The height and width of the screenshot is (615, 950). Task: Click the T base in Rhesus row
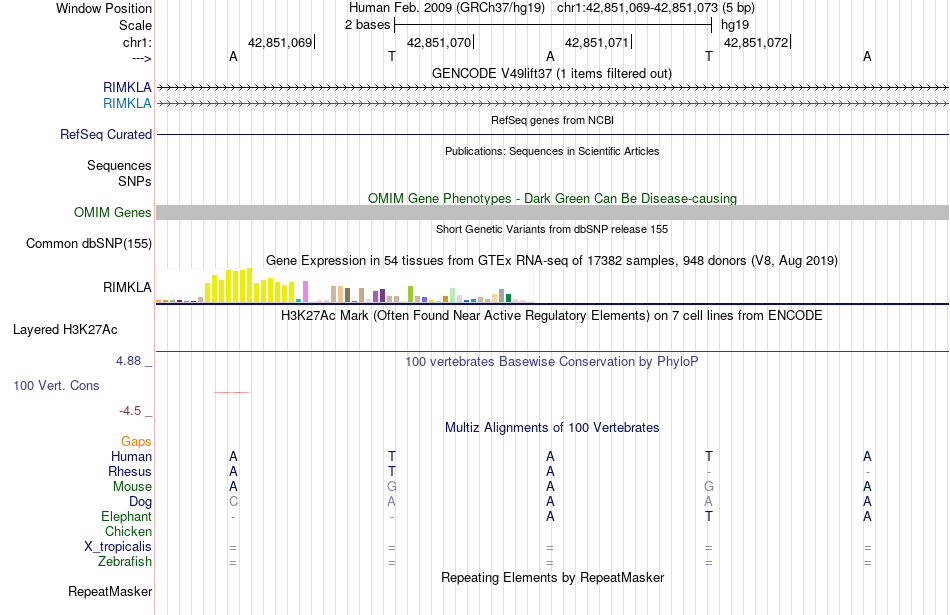[392, 471]
